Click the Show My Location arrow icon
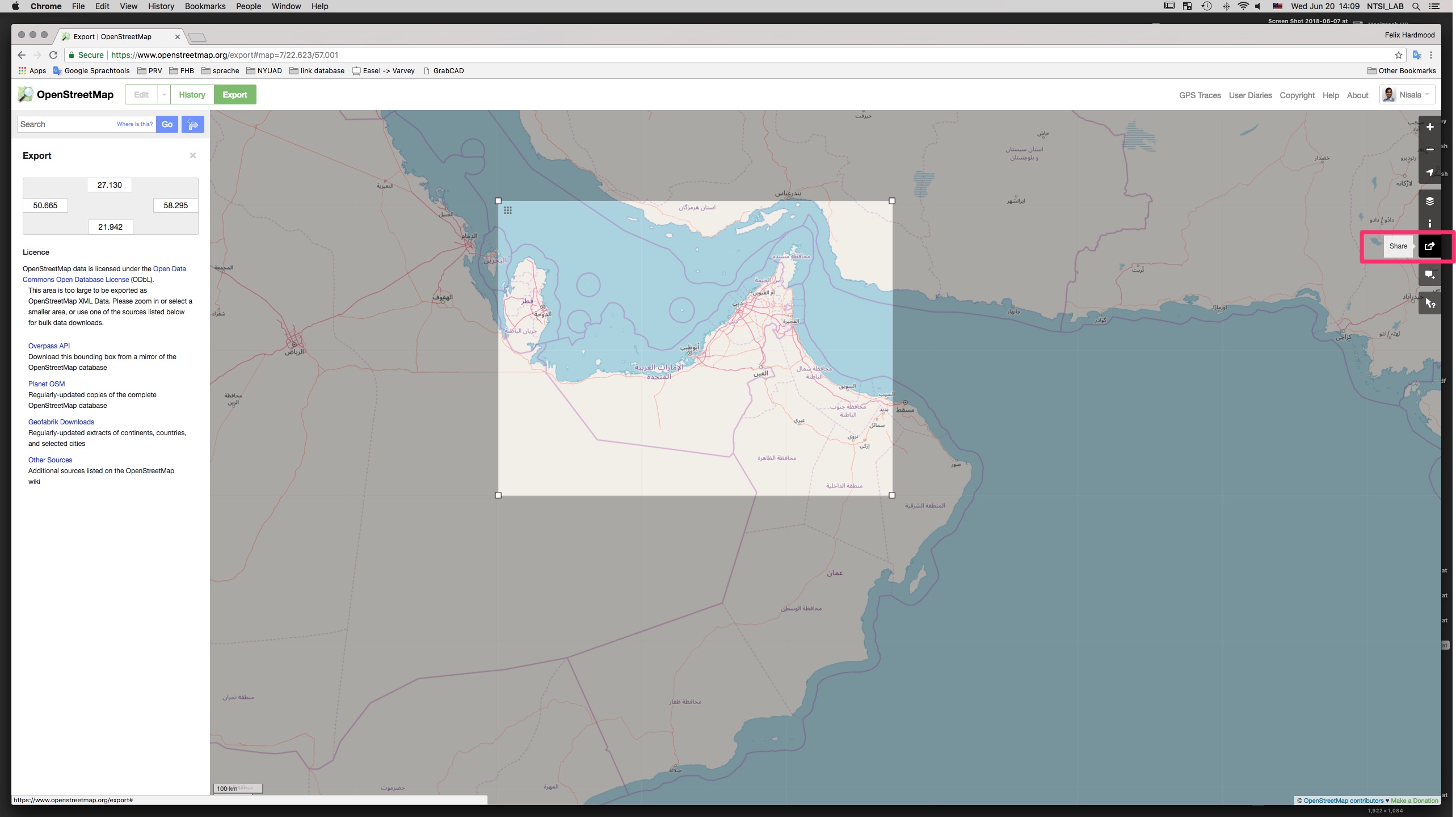The height and width of the screenshot is (817, 1456). coord(1429,172)
